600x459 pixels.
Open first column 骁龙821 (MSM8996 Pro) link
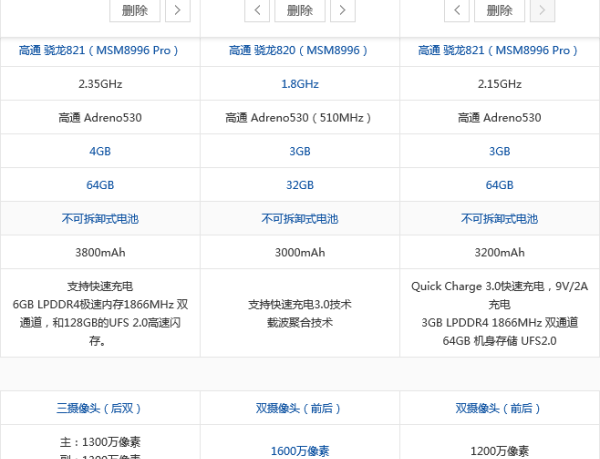click(99, 50)
